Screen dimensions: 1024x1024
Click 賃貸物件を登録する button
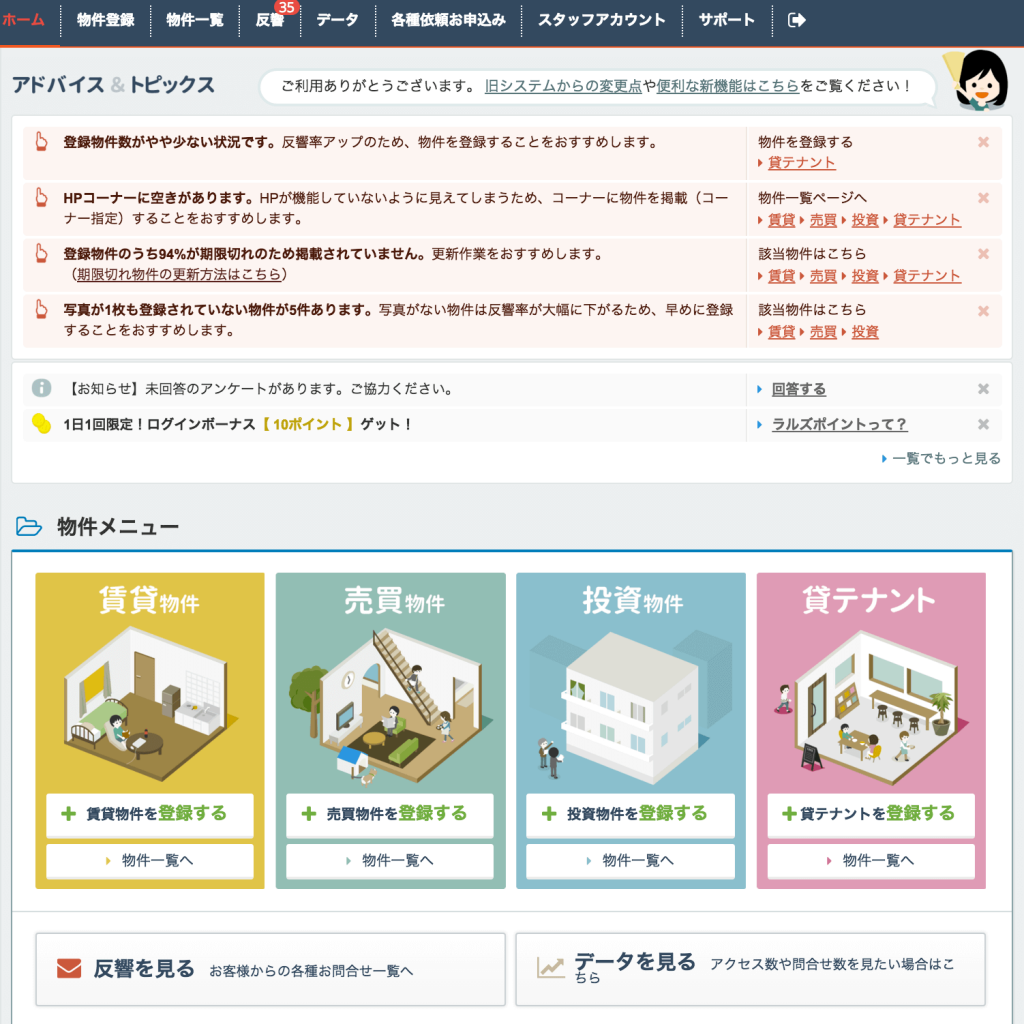click(x=148, y=816)
